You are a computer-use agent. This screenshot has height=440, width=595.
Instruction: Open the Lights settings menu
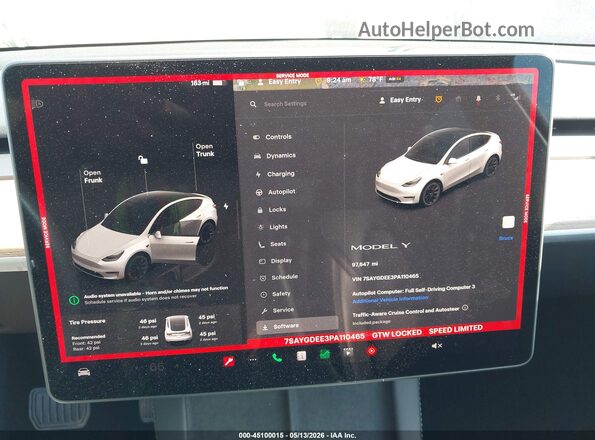[x=273, y=227]
